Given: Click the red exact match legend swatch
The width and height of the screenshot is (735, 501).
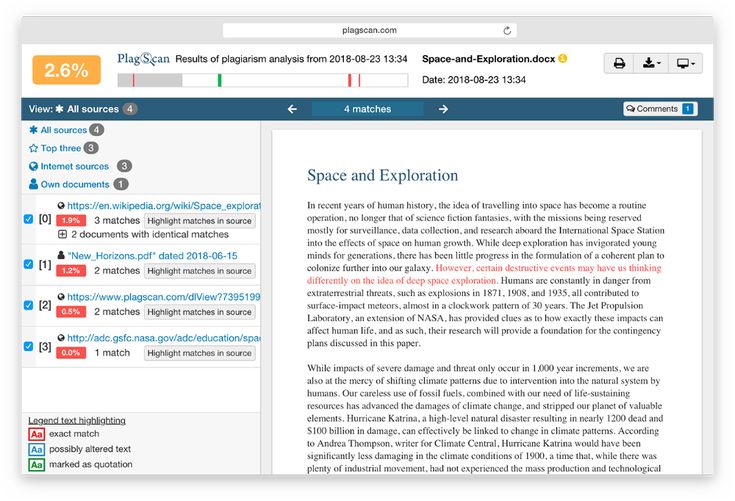Looking at the screenshot, I should click(x=37, y=434).
